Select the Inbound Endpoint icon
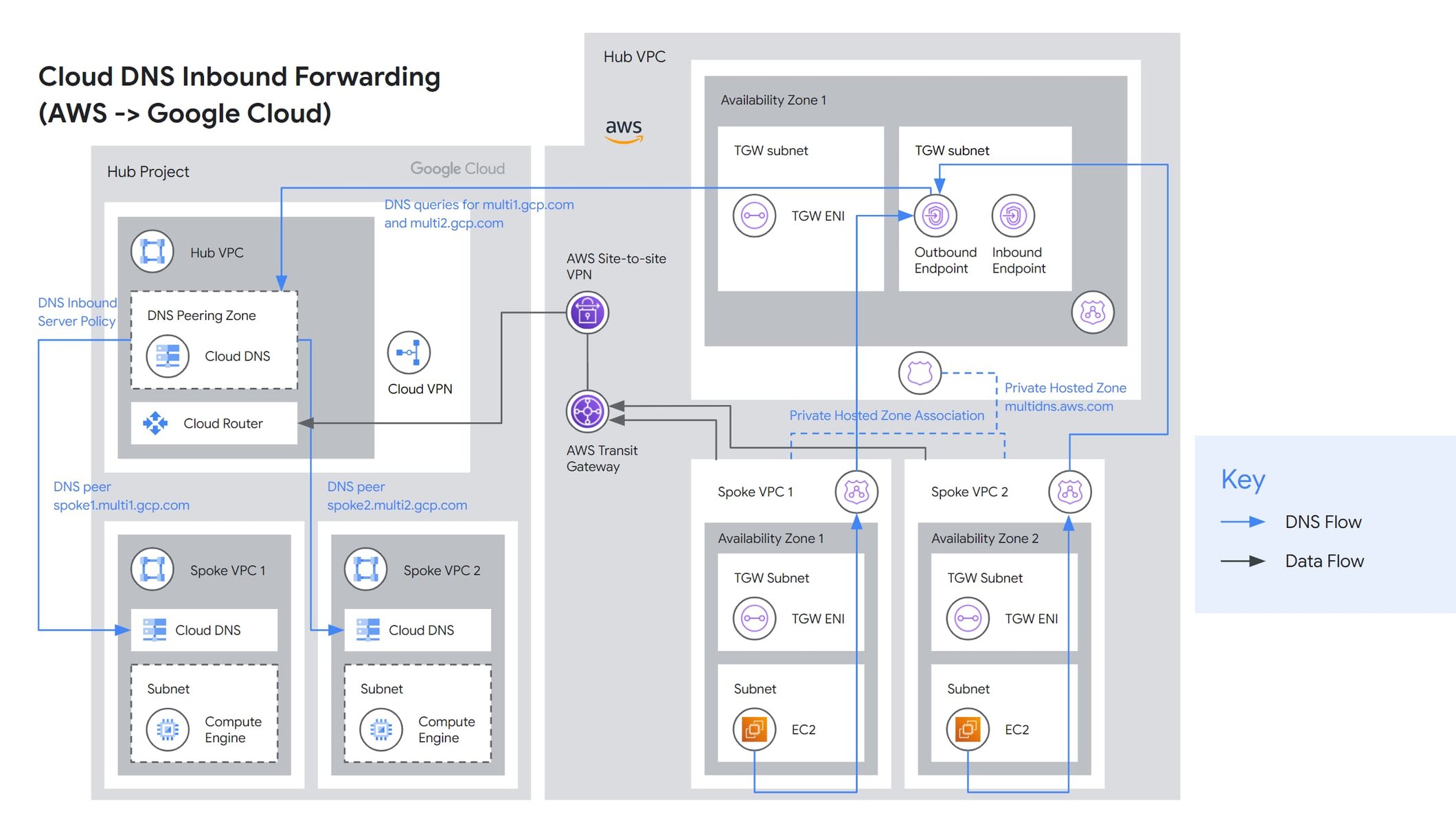 coord(1013,216)
